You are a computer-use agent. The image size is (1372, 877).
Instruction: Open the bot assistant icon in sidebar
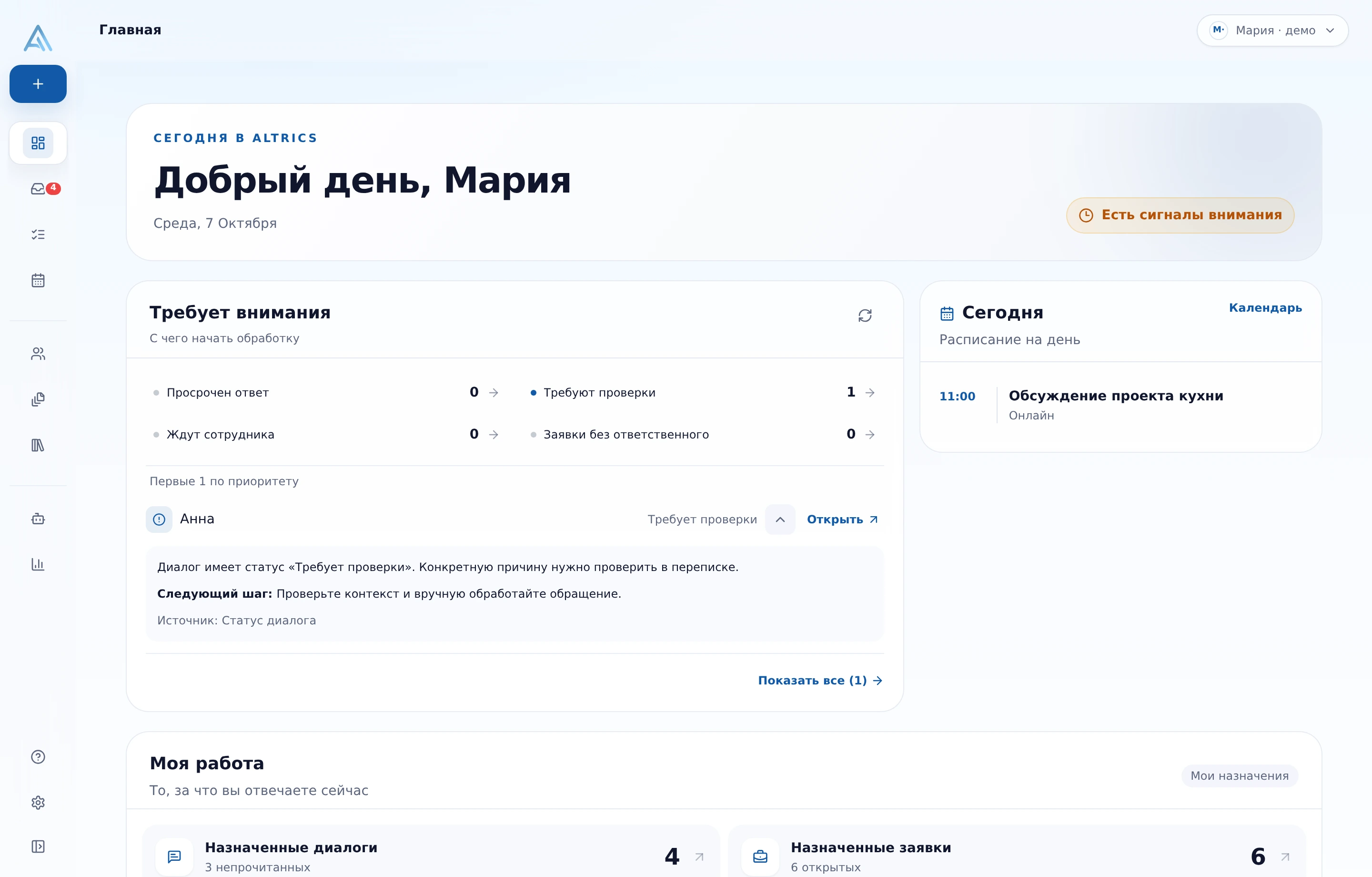click(38, 519)
